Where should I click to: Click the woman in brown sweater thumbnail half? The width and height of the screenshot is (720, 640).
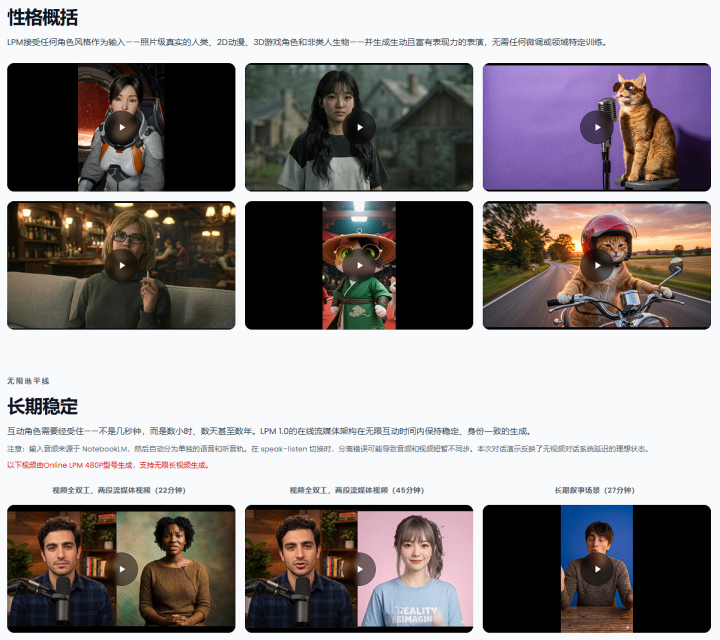[x=176, y=575]
